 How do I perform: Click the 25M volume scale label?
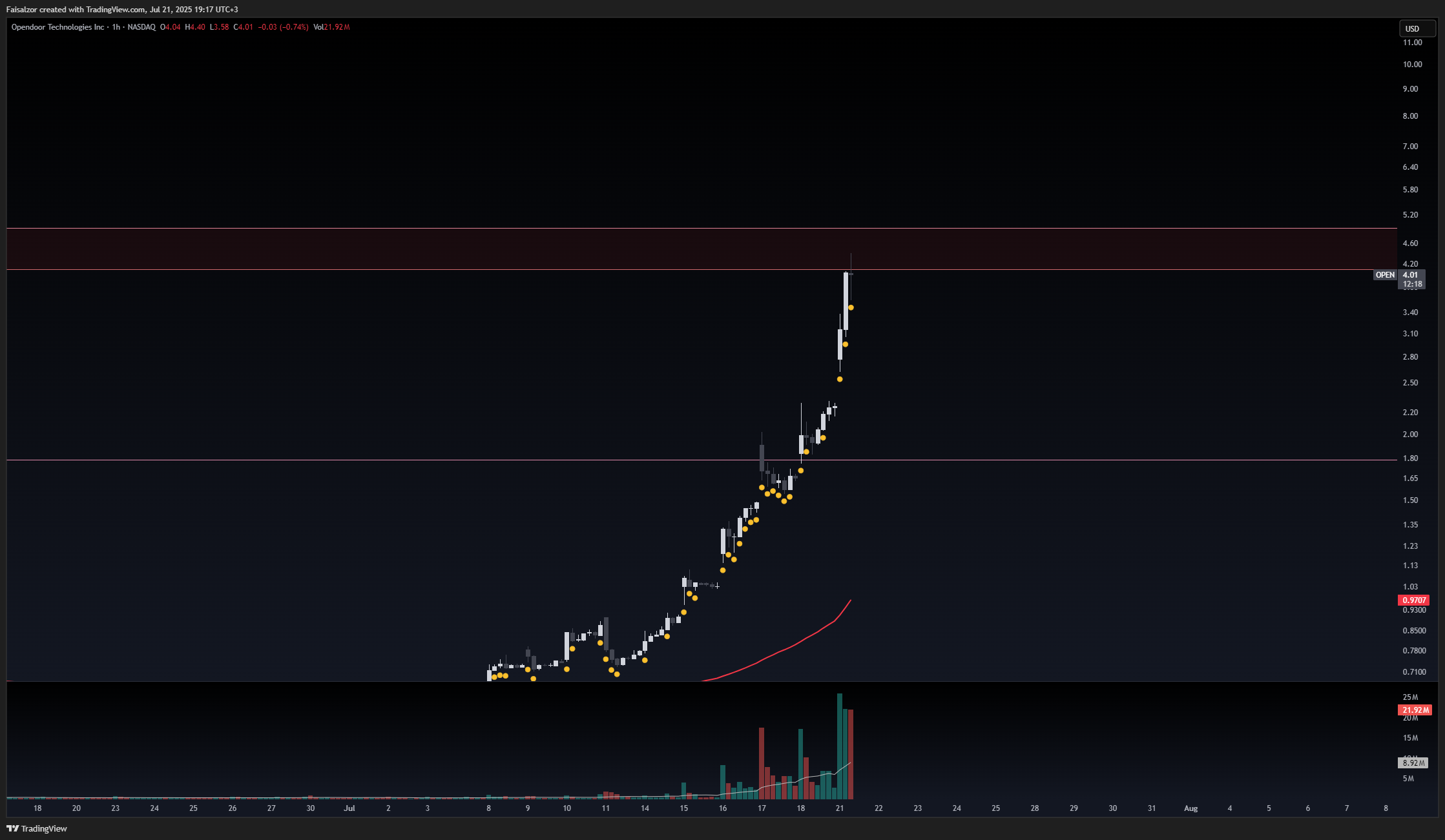coord(1410,697)
